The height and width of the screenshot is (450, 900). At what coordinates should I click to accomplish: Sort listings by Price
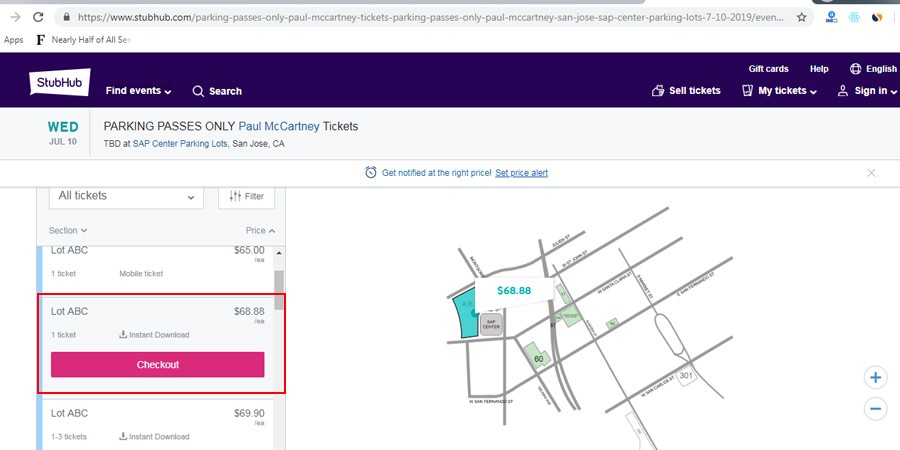click(x=260, y=231)
